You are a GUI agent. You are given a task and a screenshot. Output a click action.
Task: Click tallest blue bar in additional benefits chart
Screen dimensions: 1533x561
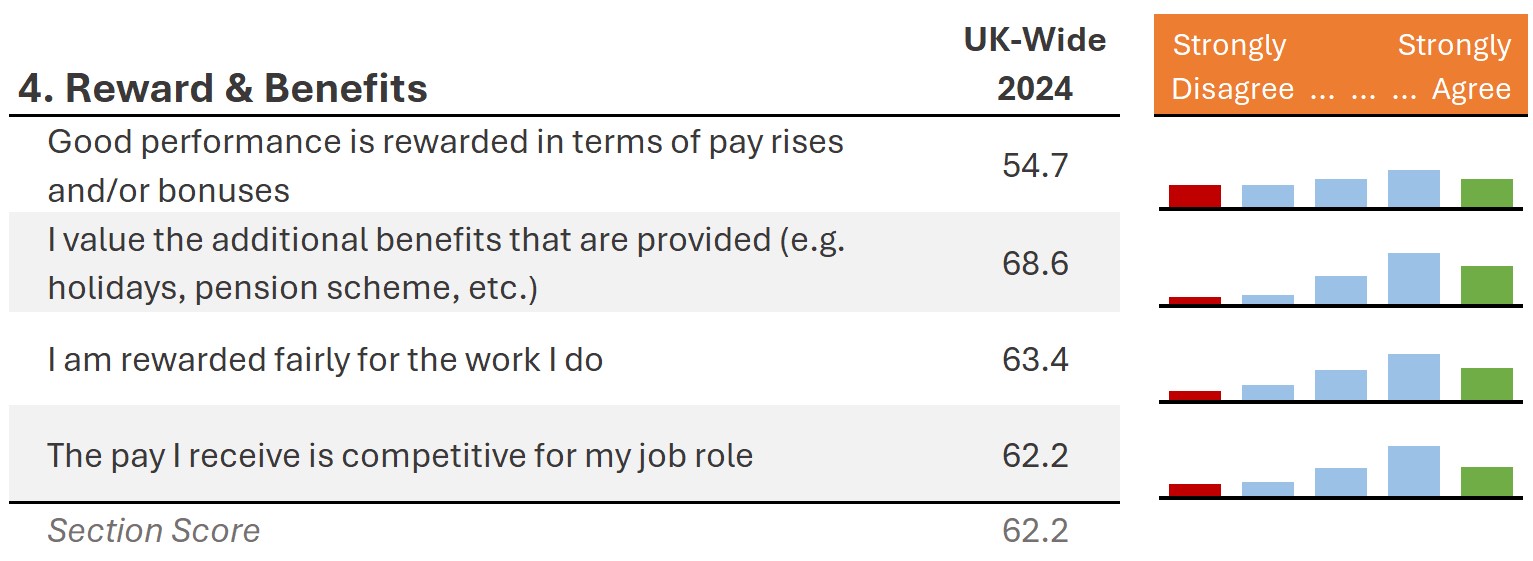[1414, 279]
